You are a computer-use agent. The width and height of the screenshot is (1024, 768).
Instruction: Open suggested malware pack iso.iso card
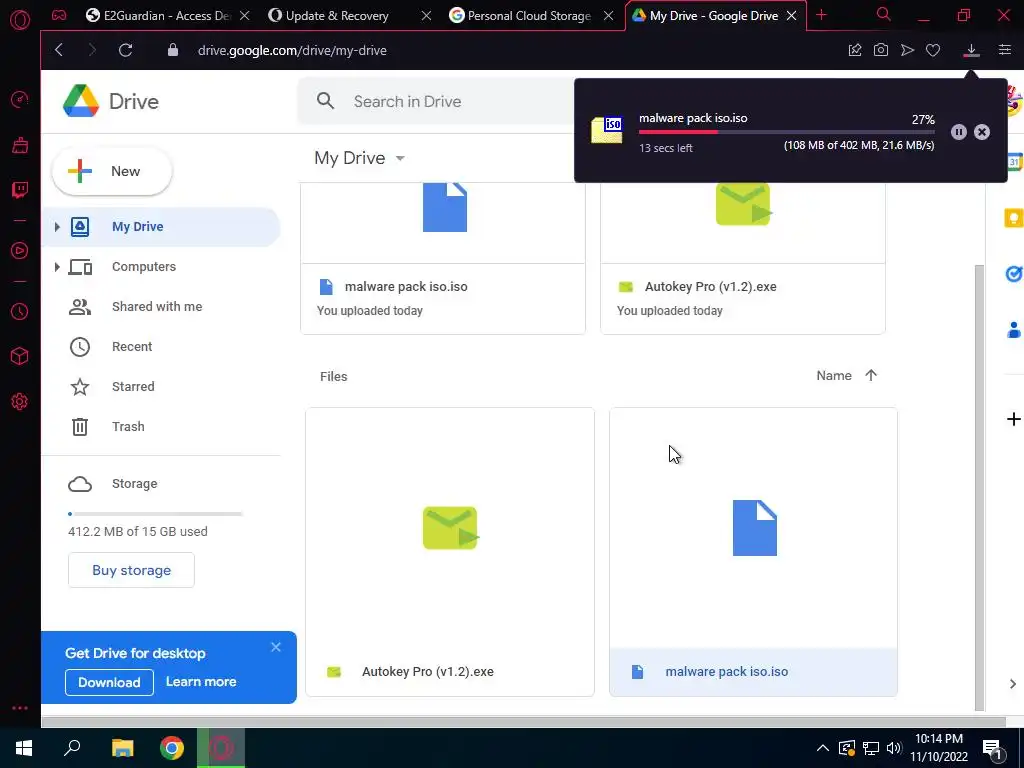tap(443, 259)
